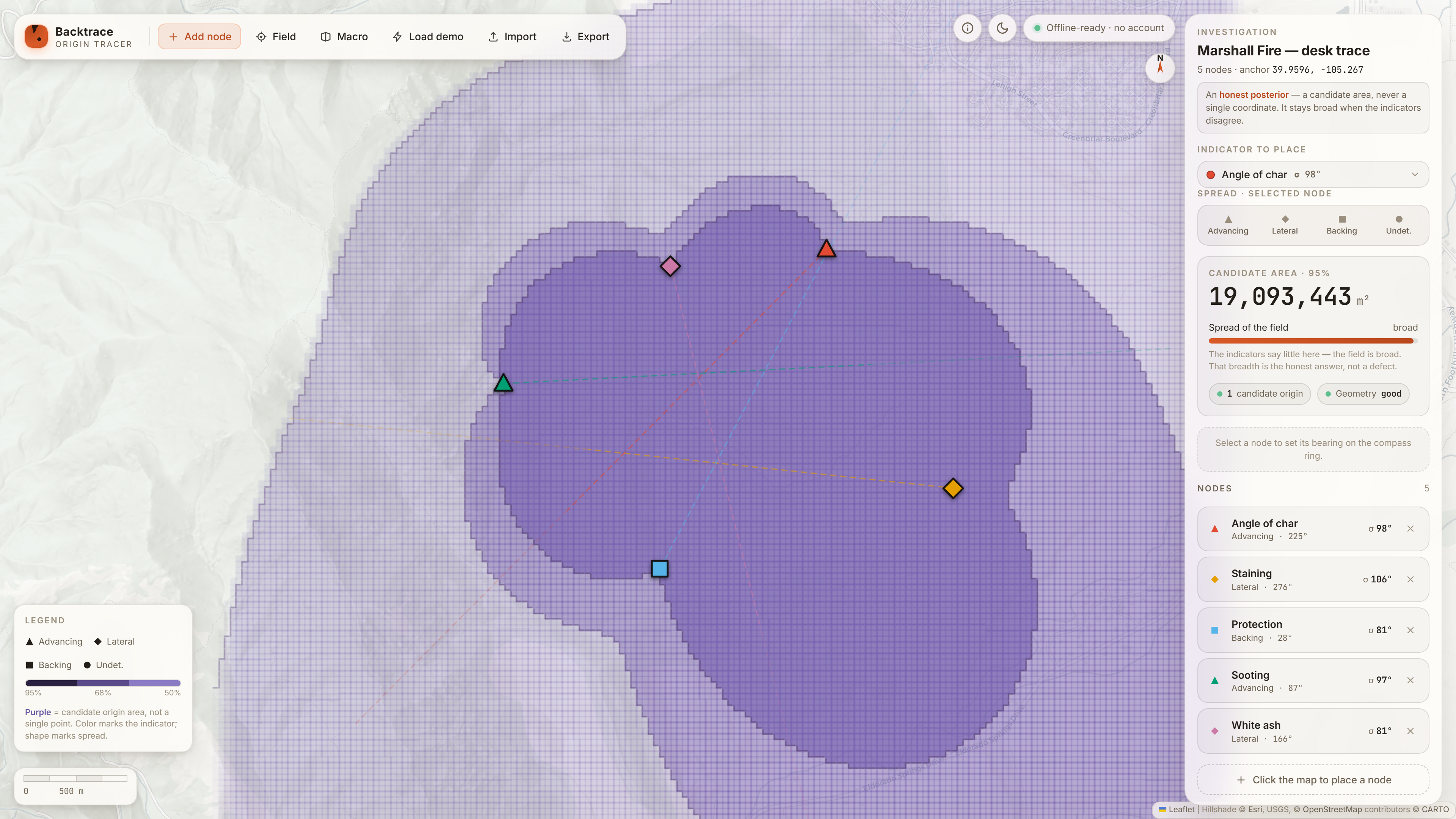The image size is (1456, 819).
Task: Select the Sooting node row
Action: [1313, 681]
